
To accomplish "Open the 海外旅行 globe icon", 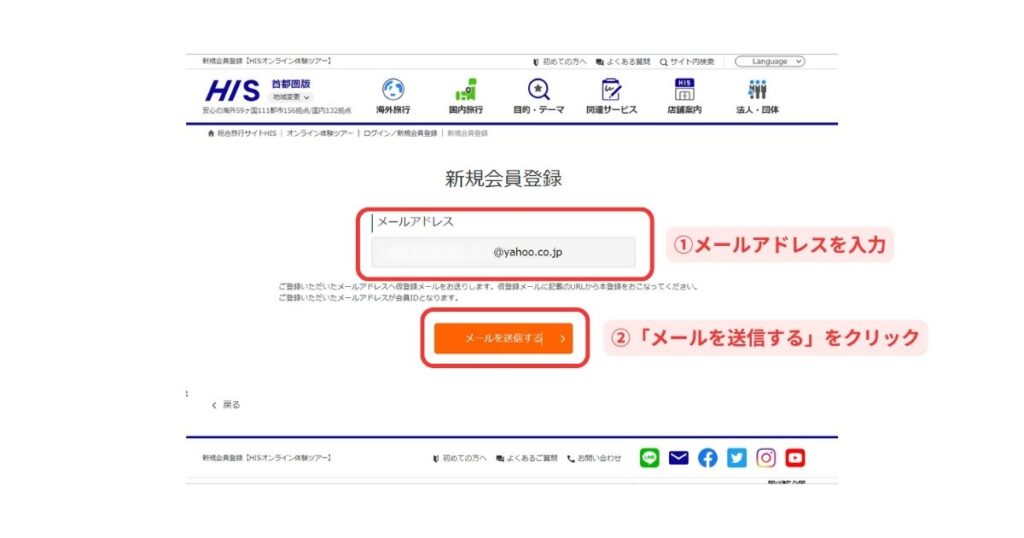I will point(393,89).
